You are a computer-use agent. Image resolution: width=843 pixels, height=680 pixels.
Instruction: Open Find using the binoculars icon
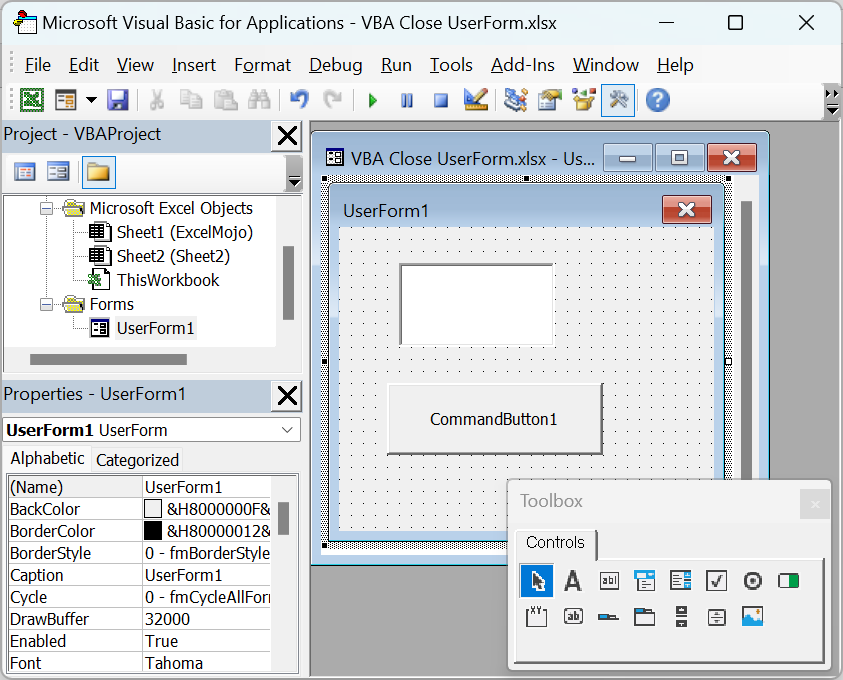coord(259,100)
